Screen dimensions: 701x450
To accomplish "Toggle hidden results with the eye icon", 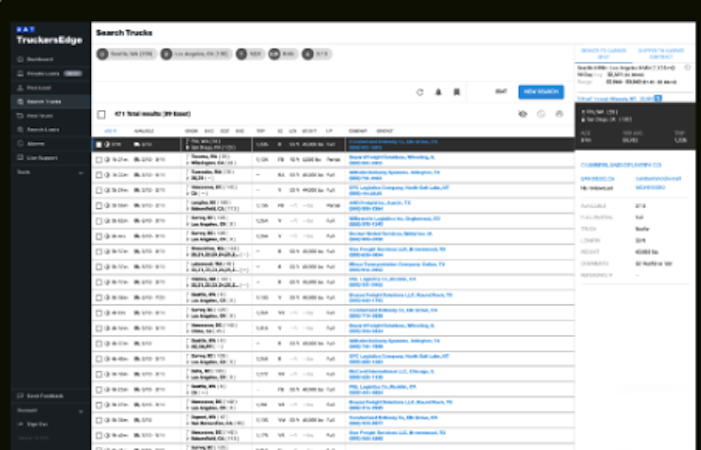I will 523,114.
